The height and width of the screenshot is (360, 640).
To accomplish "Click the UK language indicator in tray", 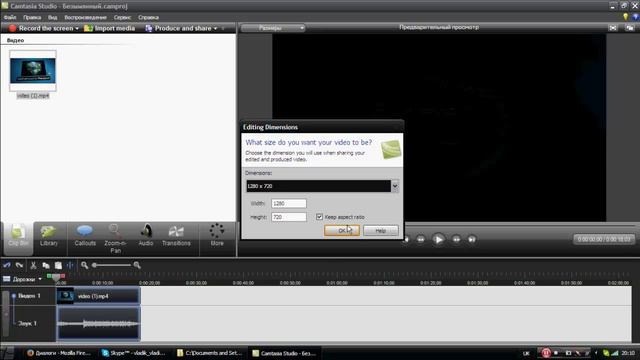I will [x=526, y=353].
